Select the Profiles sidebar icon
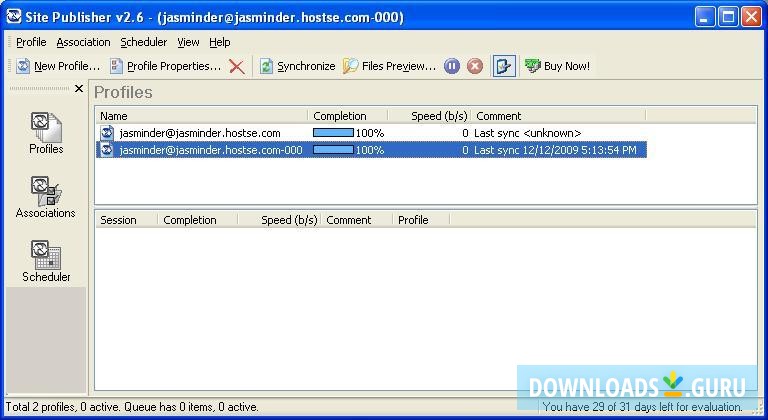This screenshot has height=420, width=768. [x=46, y=133]
